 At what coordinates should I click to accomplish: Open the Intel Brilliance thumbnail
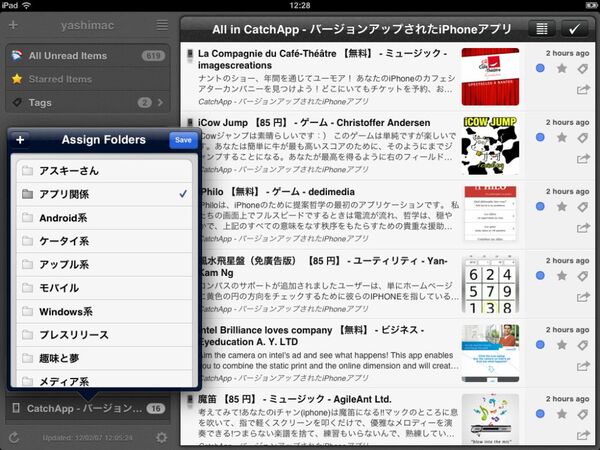(x=490, y=353)
